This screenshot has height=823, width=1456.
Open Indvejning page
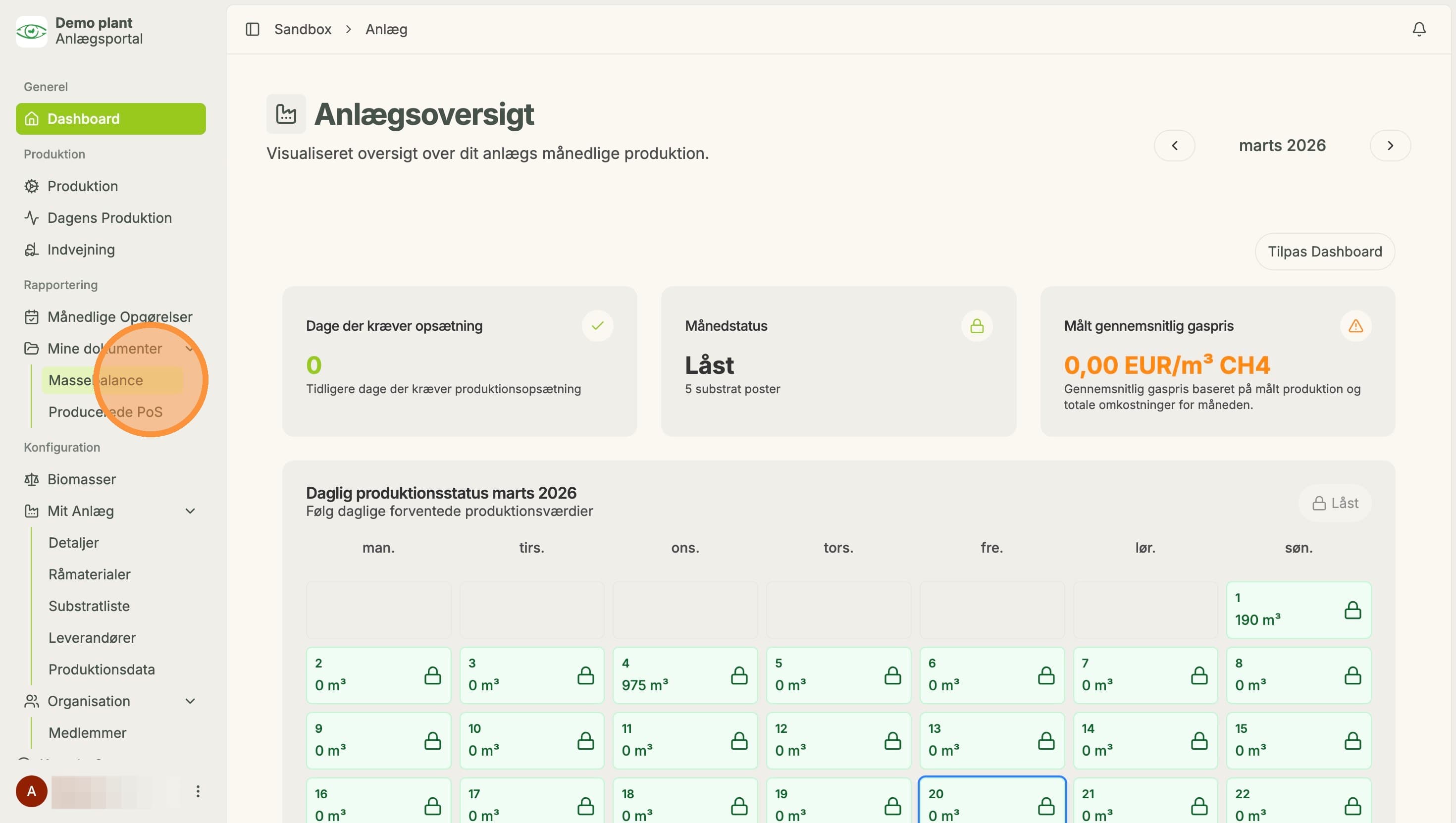tap(111, 249)
